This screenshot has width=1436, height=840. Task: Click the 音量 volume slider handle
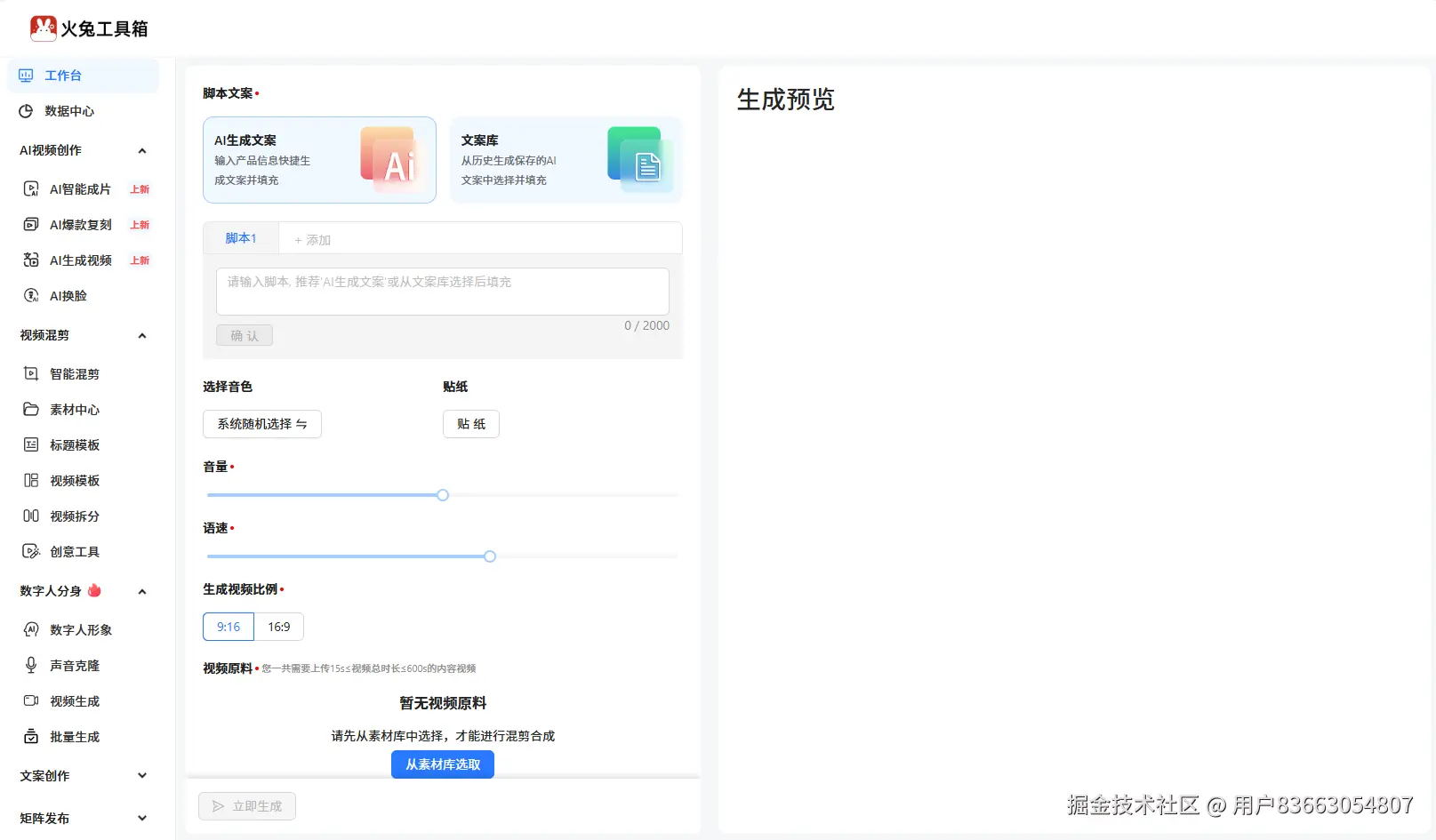tap(443, 495)
